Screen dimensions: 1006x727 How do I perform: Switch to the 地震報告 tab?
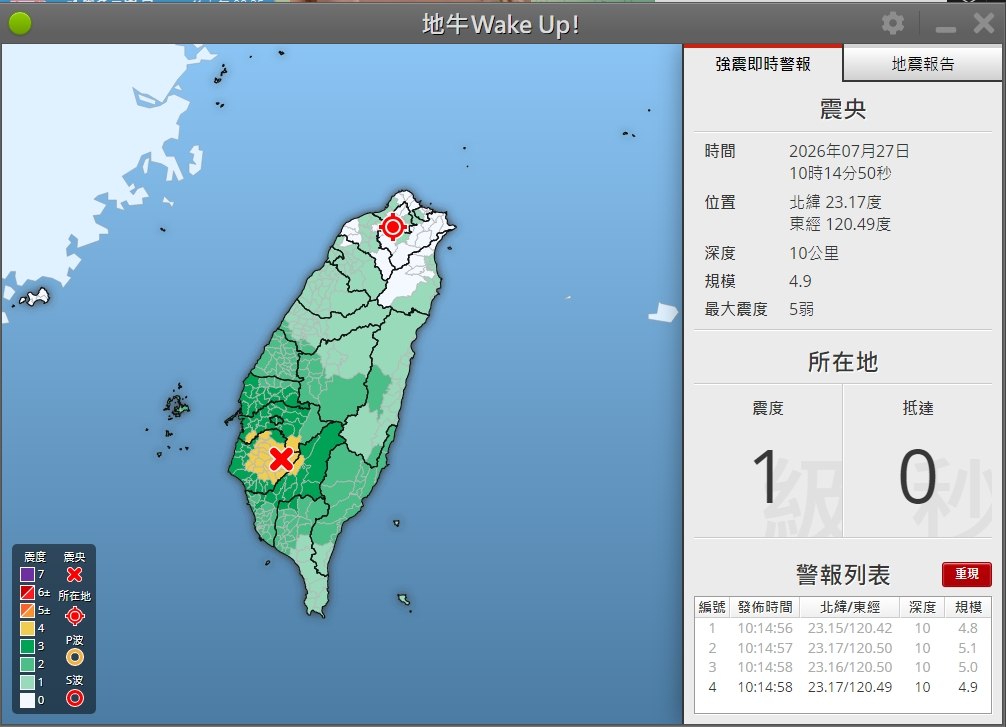923,64
